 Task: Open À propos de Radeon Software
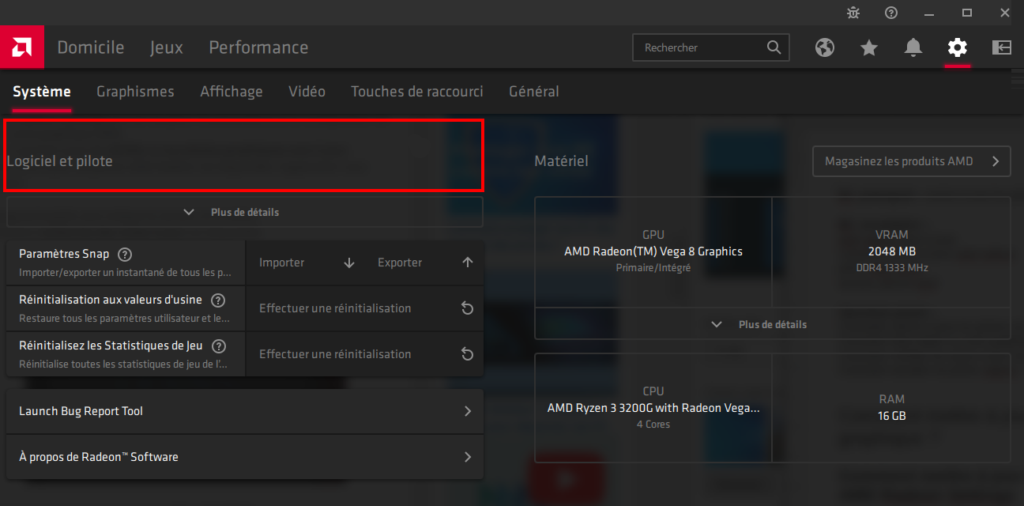(245, 457)
